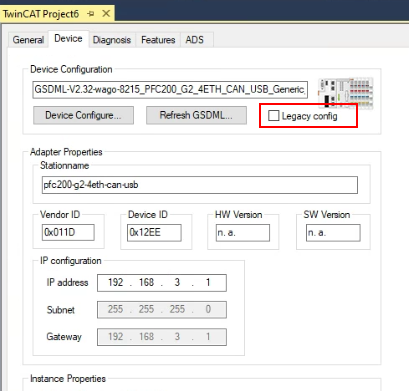
Task: Click the HW Version label
Action: (239, 214)
